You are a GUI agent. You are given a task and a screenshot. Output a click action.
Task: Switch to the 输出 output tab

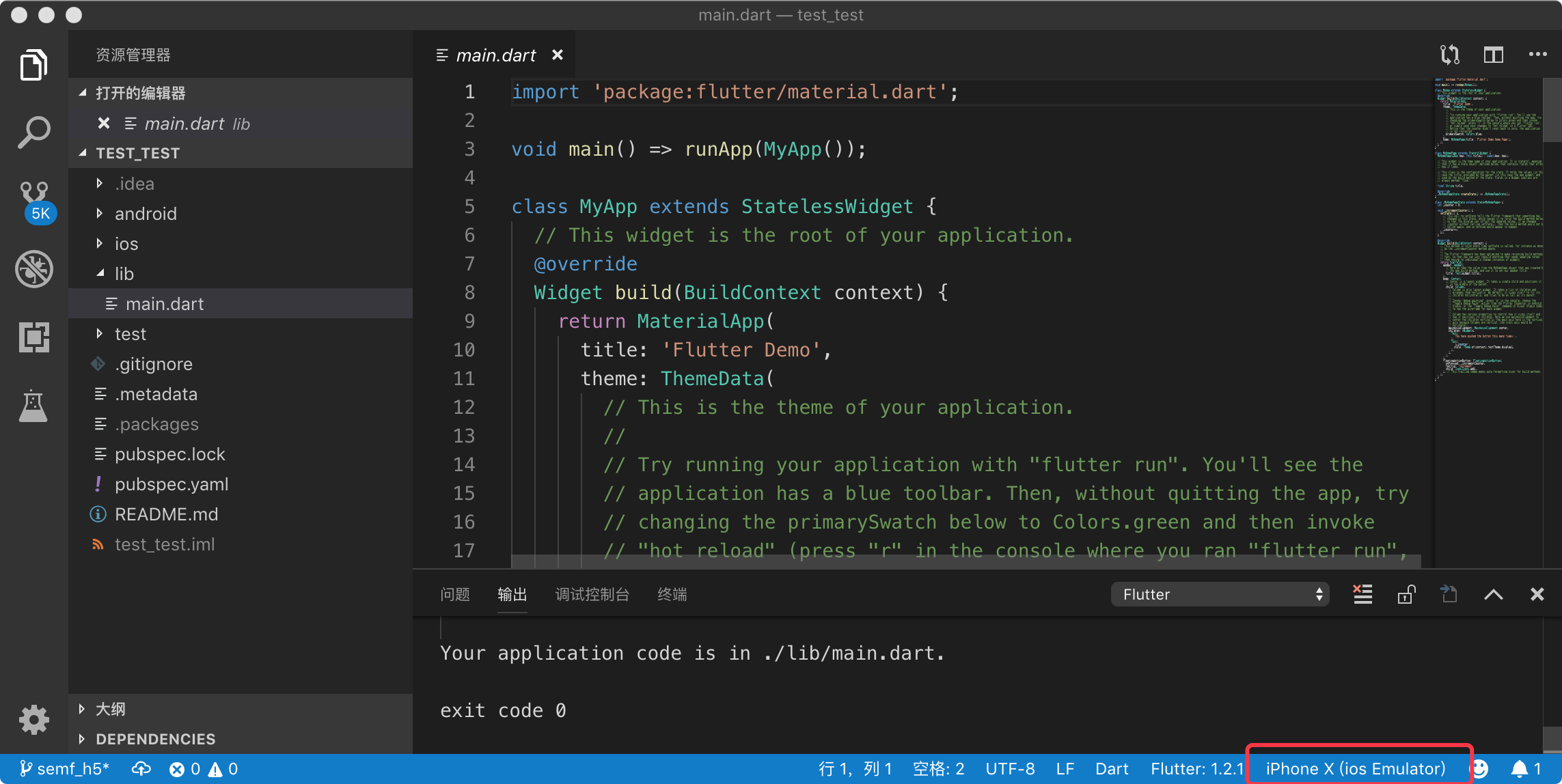coord(512,594)
